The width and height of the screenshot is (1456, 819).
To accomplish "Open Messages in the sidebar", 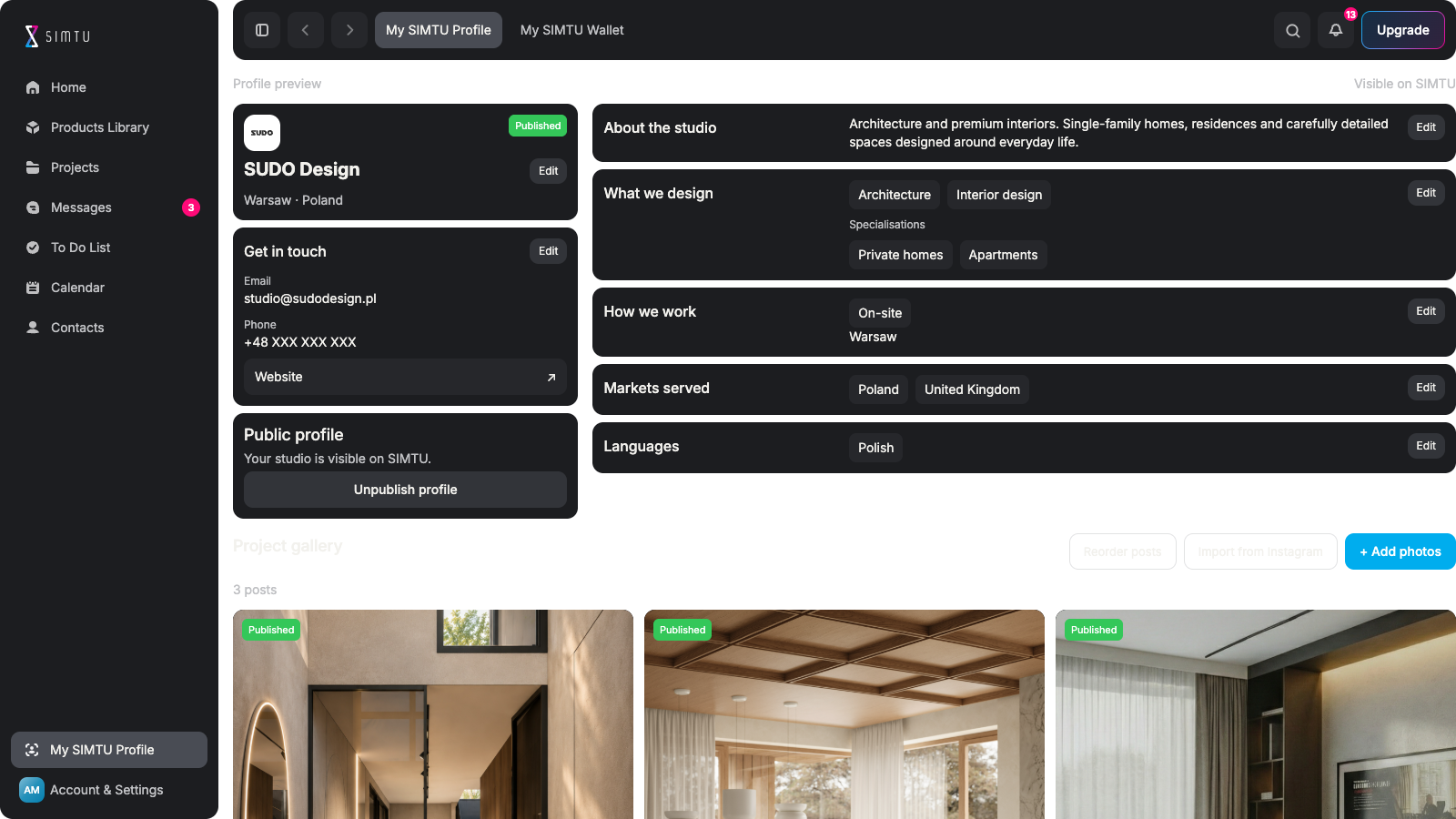I will click(x=109, y=207).
